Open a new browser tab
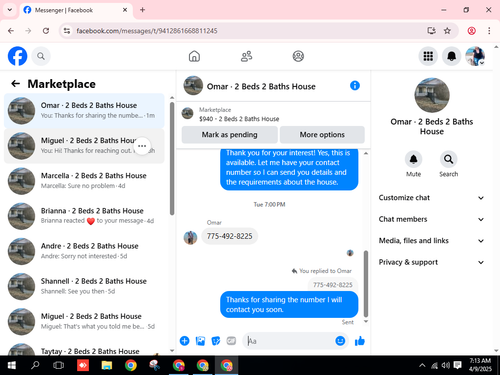The image size is (500, 375). pos(142,10)
